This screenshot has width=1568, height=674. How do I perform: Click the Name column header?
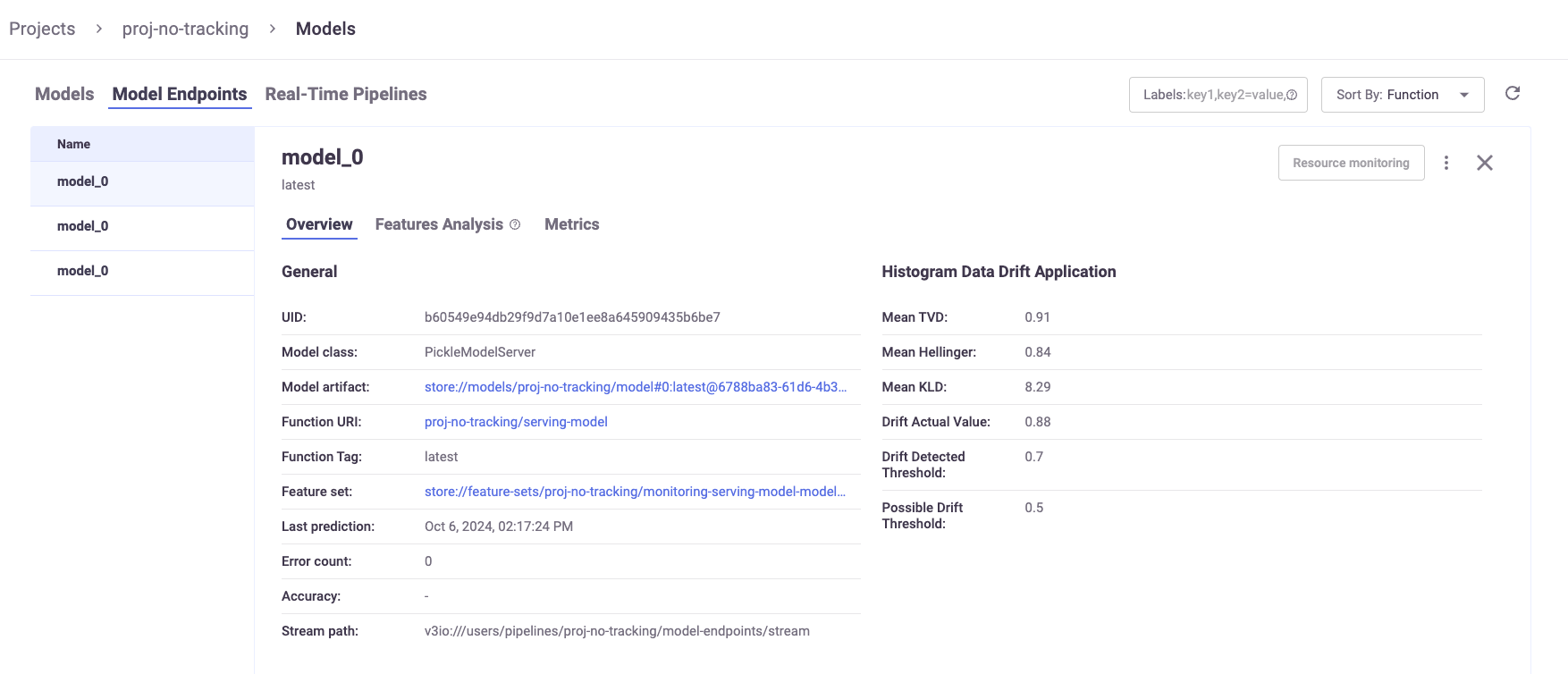pyautogui.click(x=73, y=144)
